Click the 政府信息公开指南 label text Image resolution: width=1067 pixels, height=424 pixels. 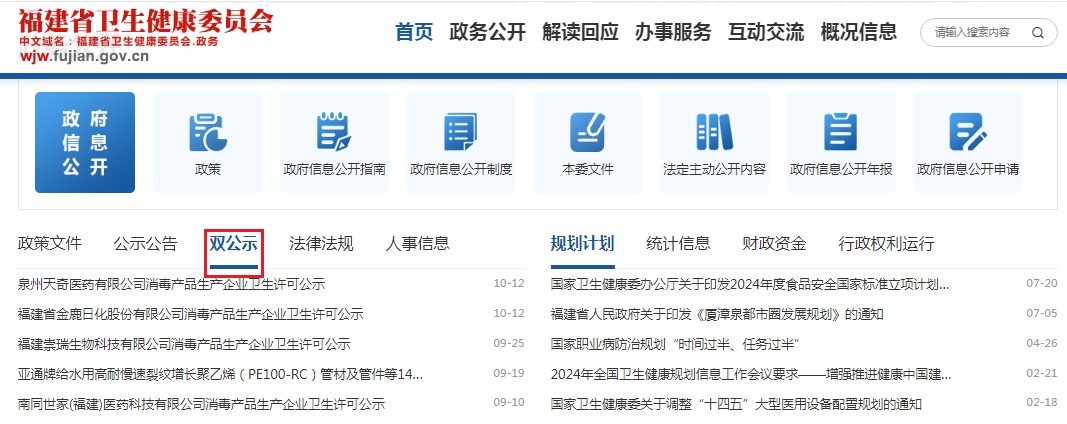334,169
